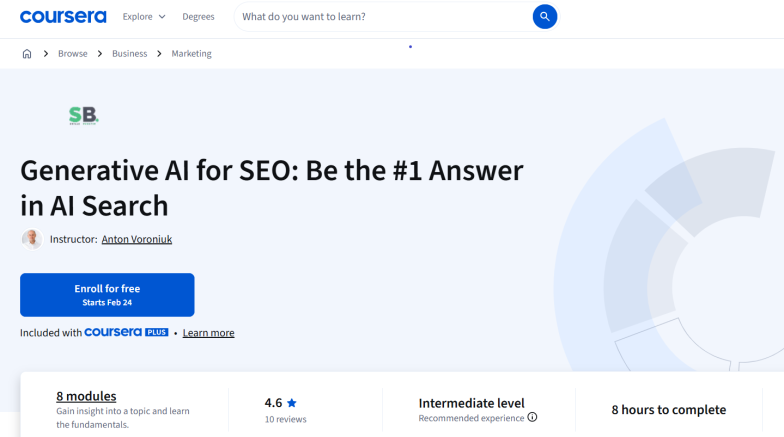Click the 10 reviews text
Viewport: 784px width, 437px height.
[x=285, y=419]
